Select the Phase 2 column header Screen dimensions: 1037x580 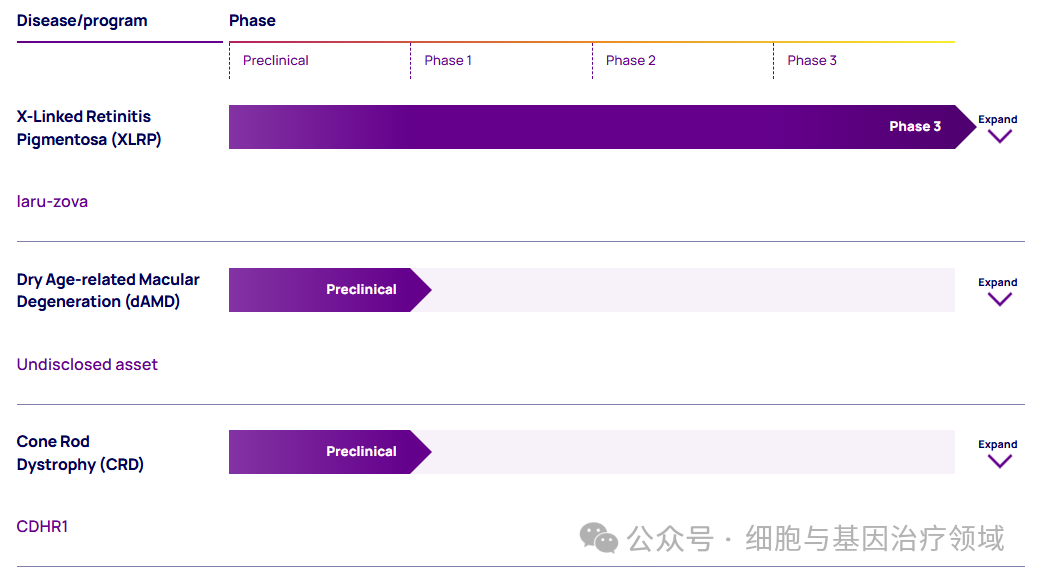(630, 60)
